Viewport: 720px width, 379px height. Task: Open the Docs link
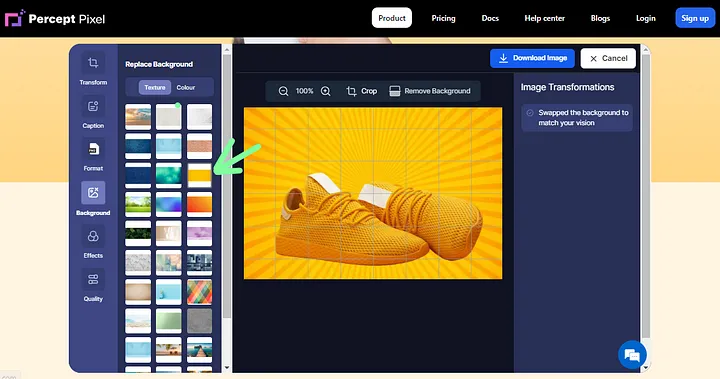[x=490, y=18]
